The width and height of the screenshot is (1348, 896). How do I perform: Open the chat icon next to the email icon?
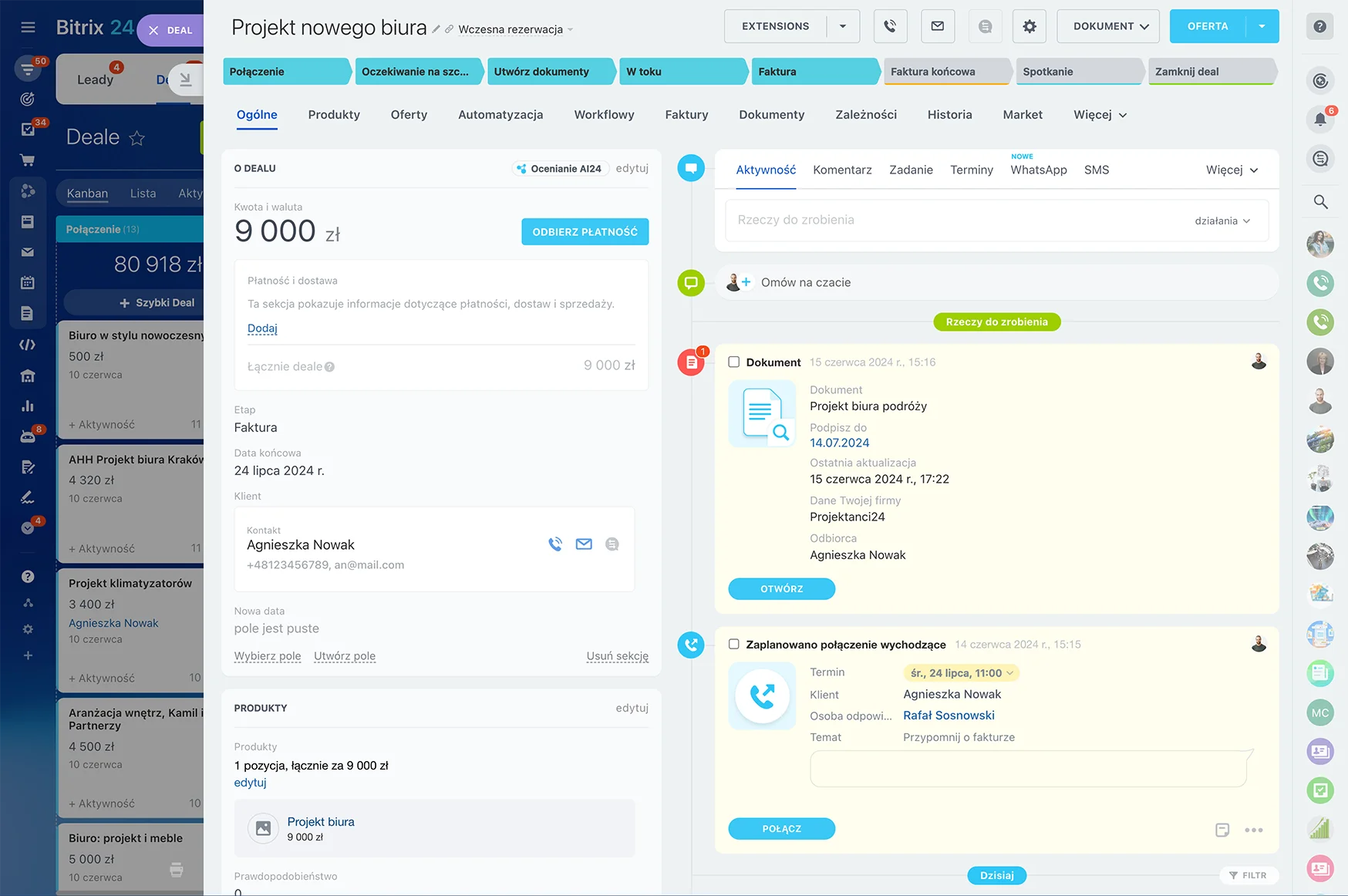pyautogui.click(x=985, y=25)
